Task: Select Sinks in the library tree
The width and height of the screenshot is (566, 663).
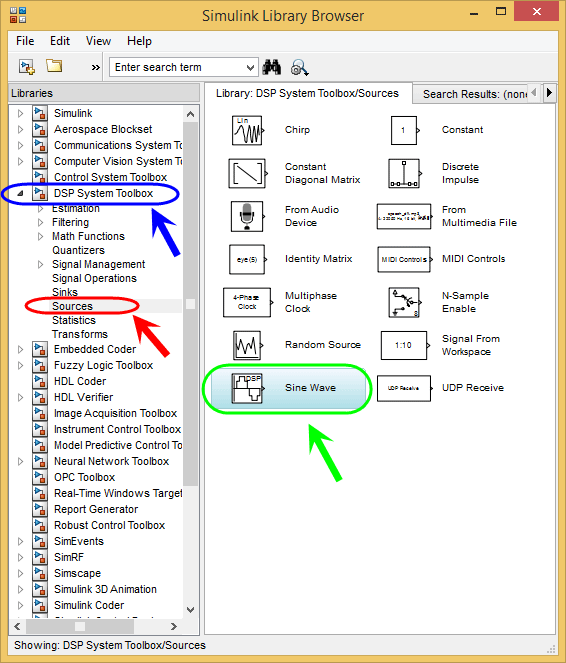Action: pyautogui.click(x=65, y=292)
